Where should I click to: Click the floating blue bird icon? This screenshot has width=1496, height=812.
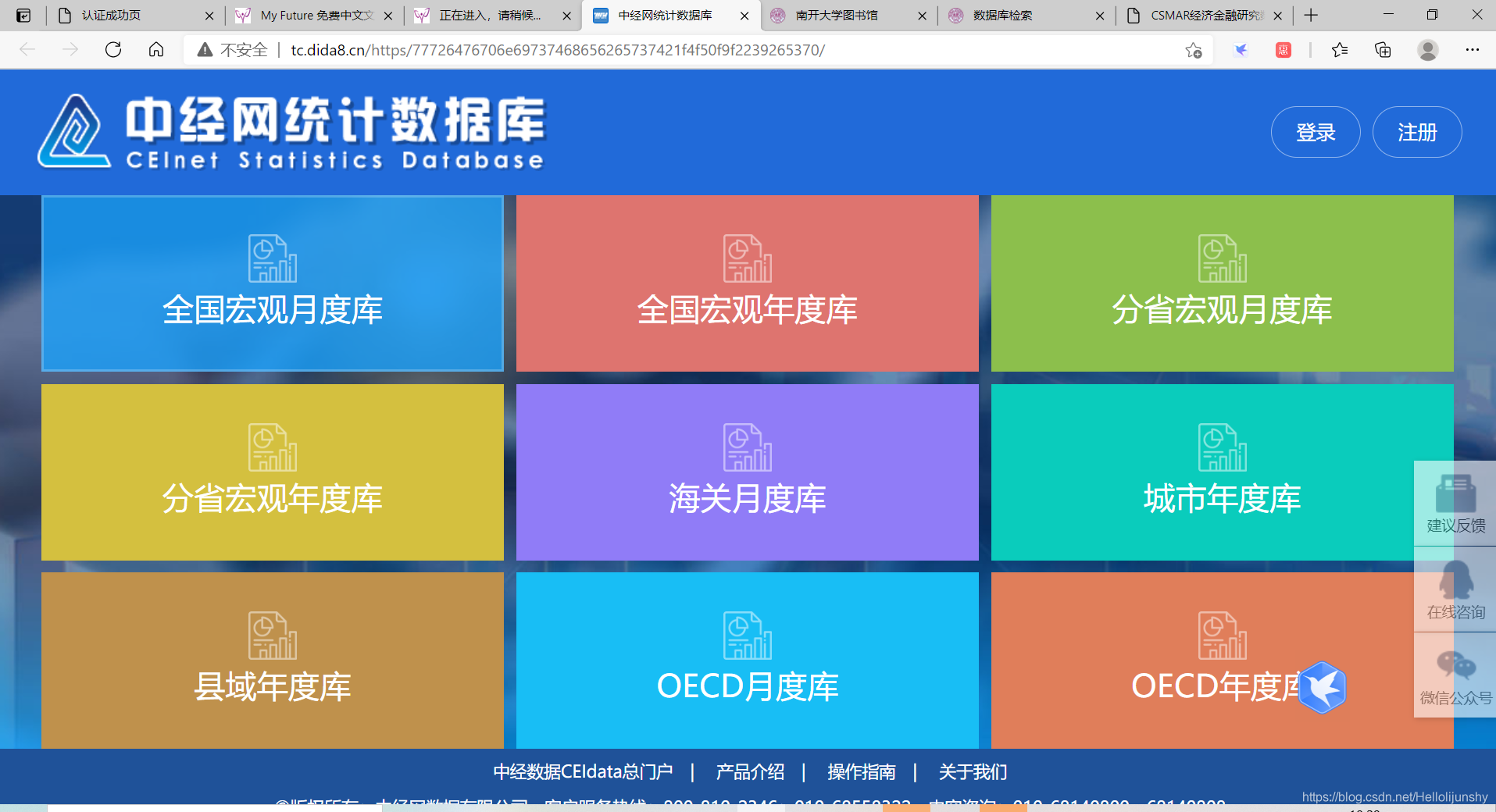coord(1323,687)
